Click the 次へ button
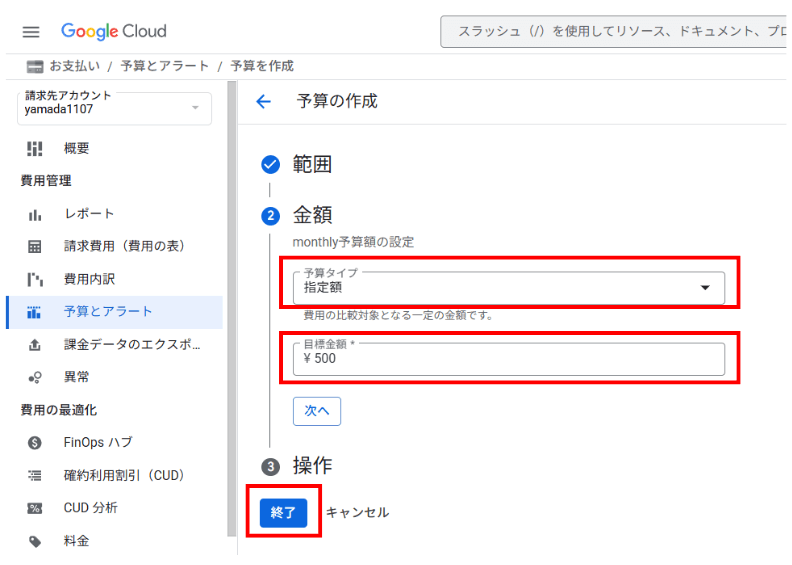The height and width of the screenshot is (565, 792). coord(316,410)
